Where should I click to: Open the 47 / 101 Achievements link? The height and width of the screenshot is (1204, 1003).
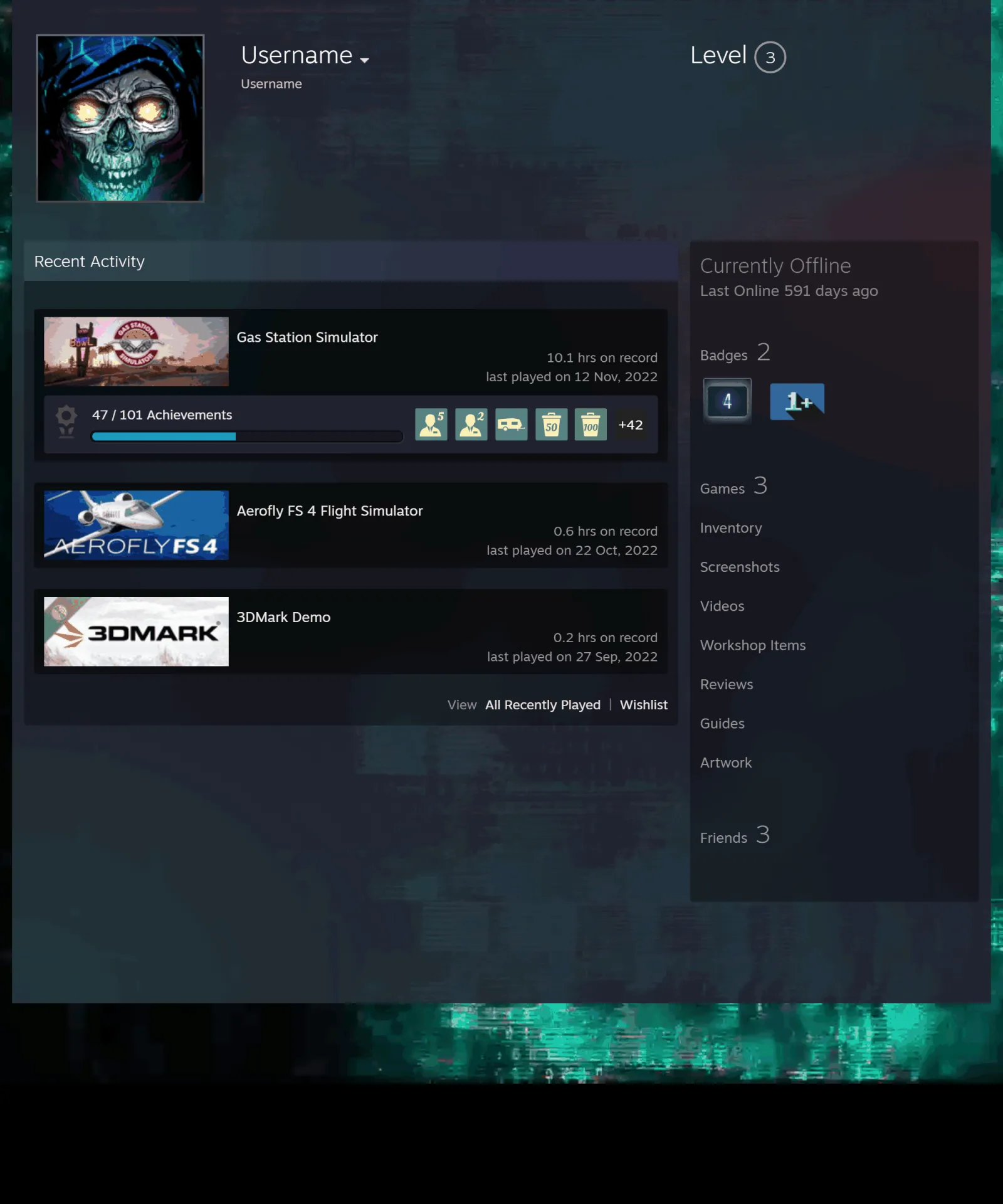[162, 415]
